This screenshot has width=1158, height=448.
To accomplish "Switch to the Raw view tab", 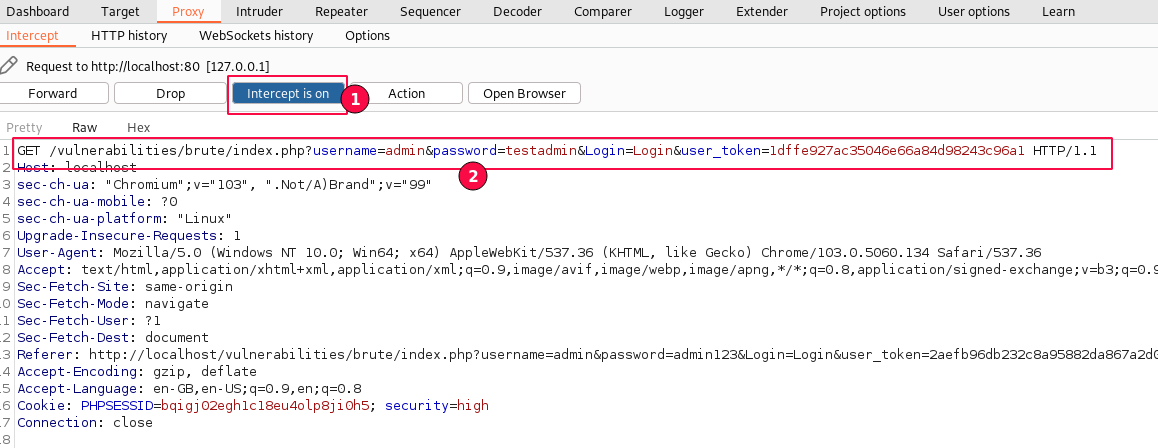I will coord(85,128).
